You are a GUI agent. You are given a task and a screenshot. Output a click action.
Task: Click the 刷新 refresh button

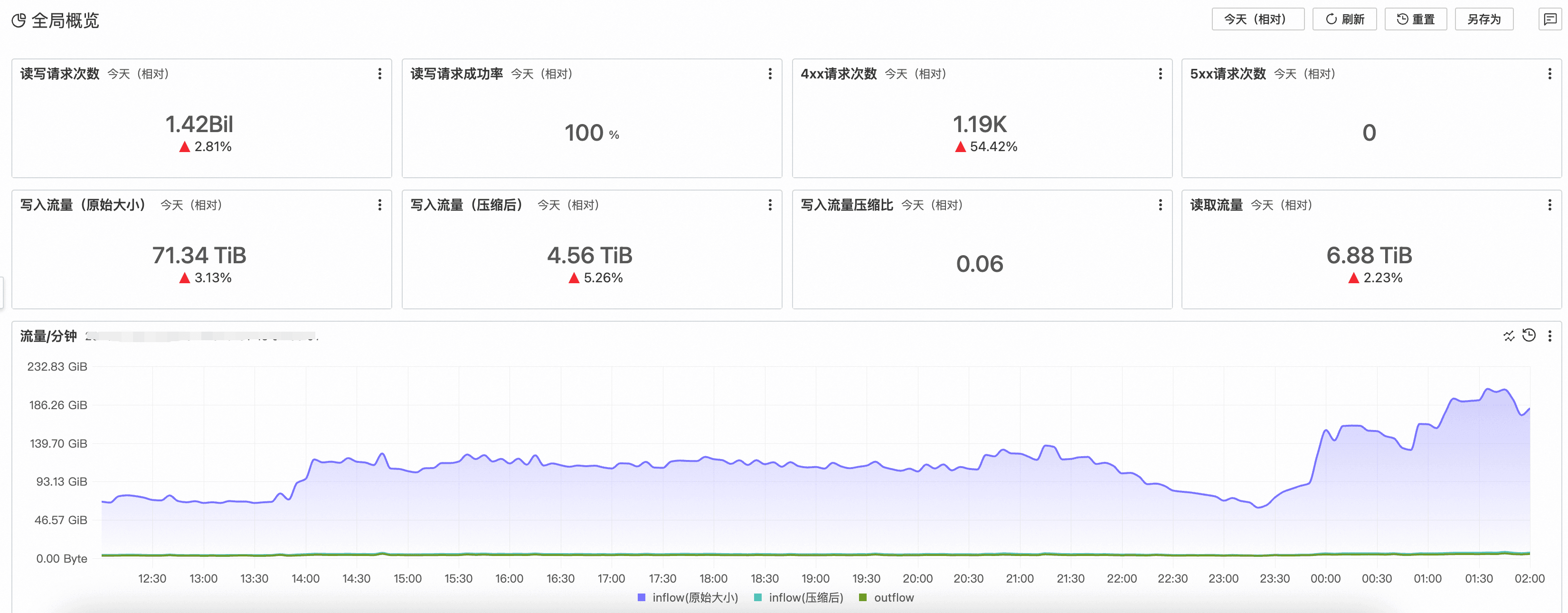tap(1344, 19)
